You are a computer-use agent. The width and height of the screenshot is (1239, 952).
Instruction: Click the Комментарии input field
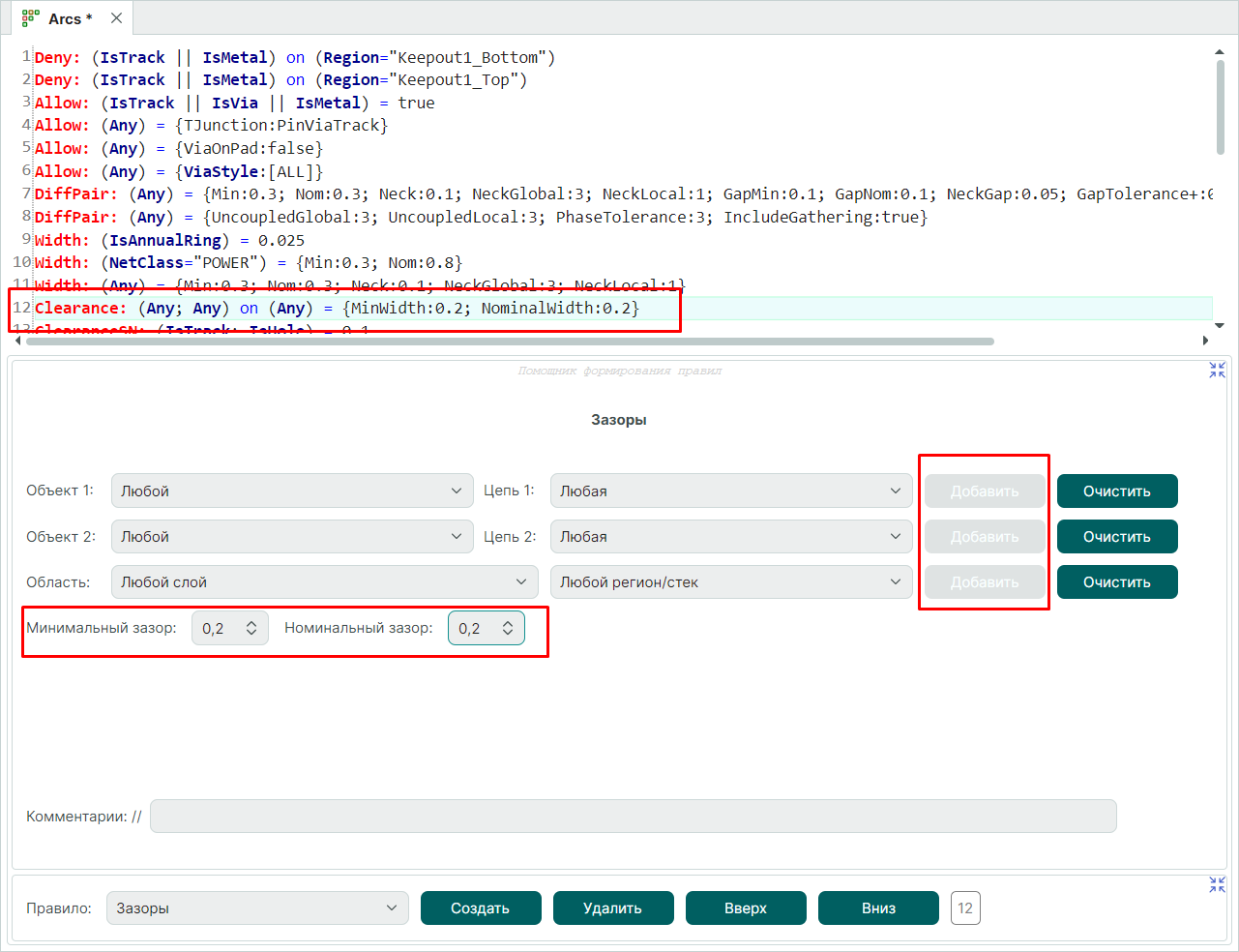click(633, 816)
